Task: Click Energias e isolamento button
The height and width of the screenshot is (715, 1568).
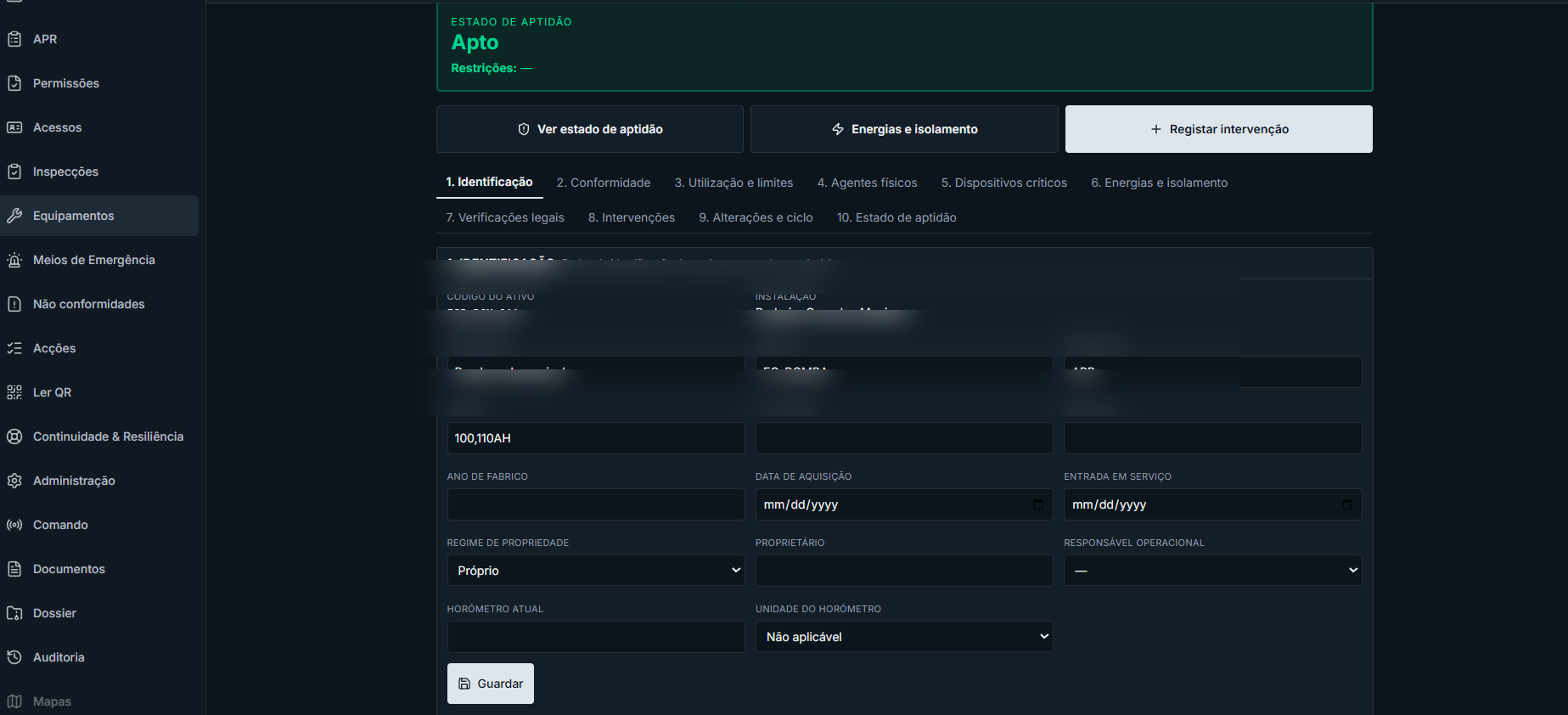Action: 904,129
